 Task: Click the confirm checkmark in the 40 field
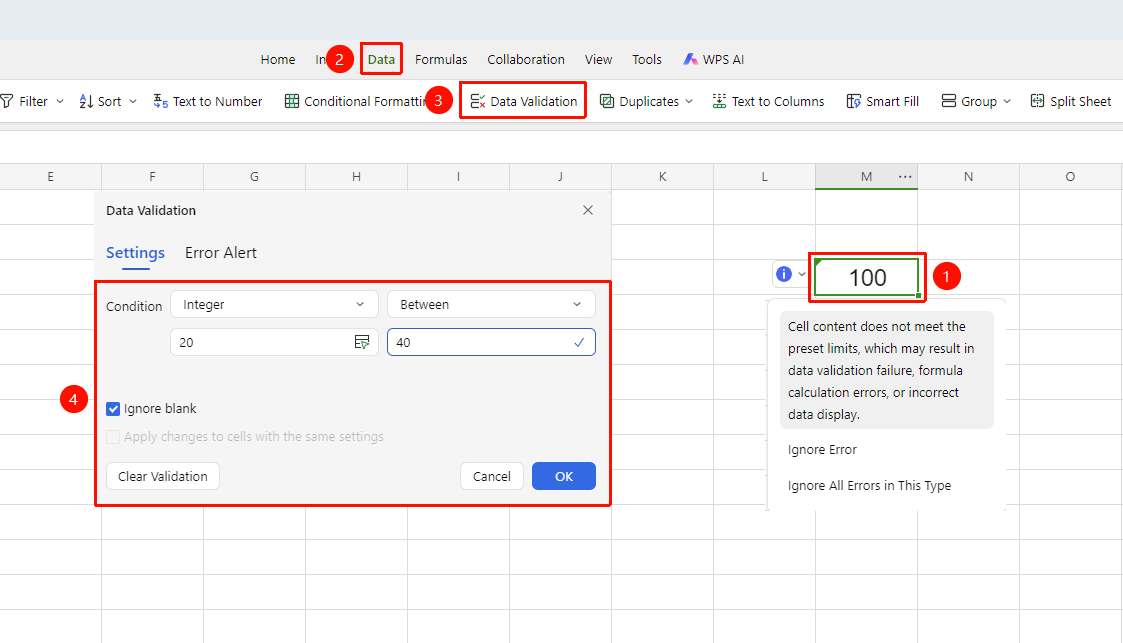click(x=579, y=342)
